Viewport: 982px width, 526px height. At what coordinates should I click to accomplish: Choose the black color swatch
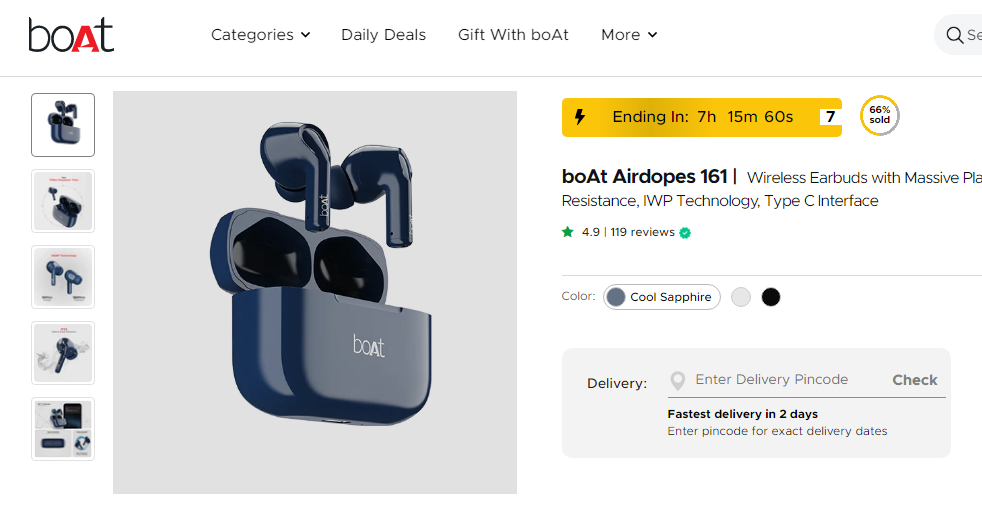pyautogui.click(x=771, y=297)
